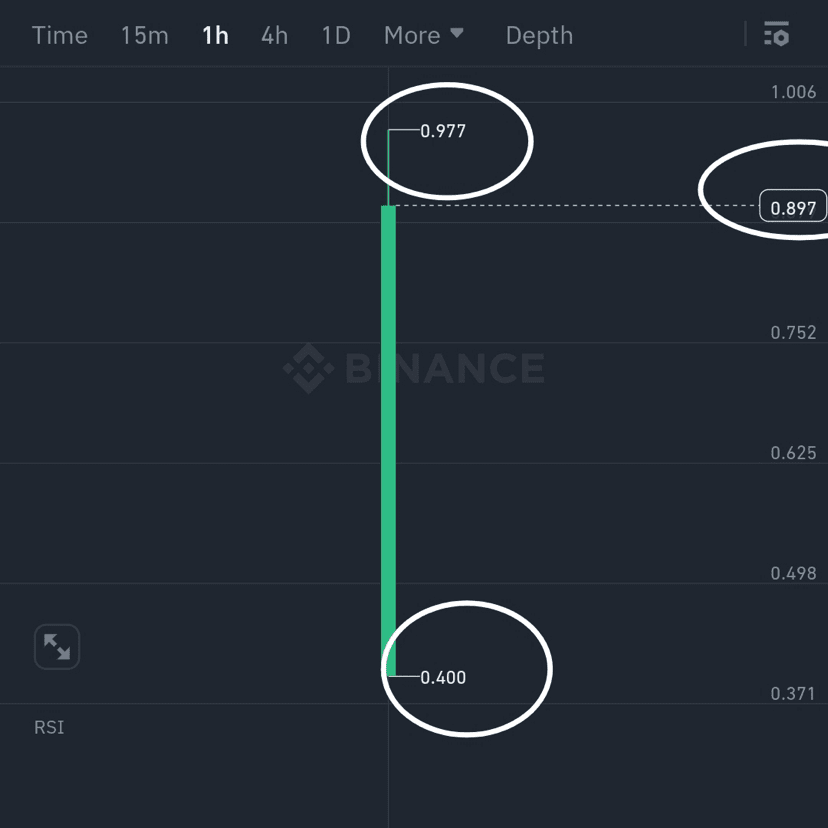Click the RSI indicator label

48,727
